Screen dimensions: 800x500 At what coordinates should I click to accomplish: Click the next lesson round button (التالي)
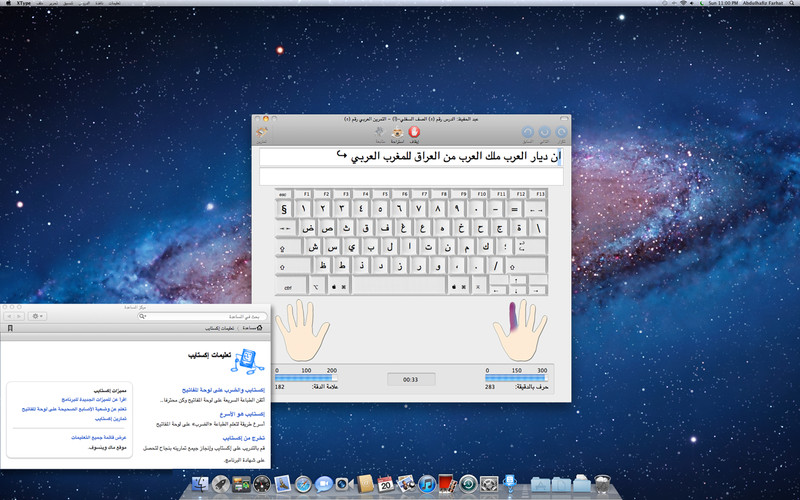pyautogui.click(x=544, y=133)
